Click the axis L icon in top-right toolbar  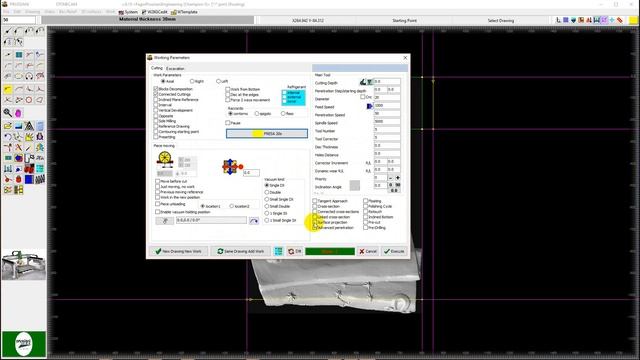click(x=558, y=20)
